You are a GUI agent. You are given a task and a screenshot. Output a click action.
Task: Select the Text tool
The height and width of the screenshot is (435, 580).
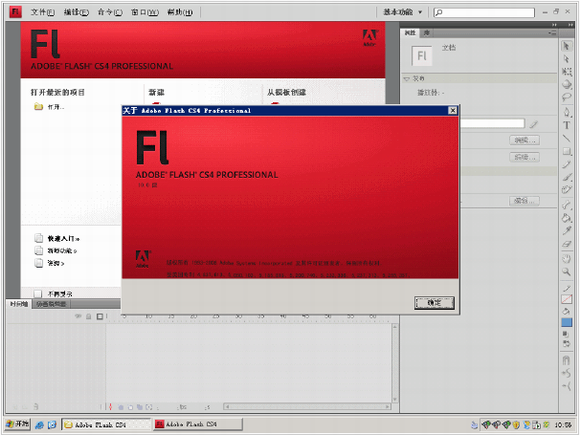point(566,125)
